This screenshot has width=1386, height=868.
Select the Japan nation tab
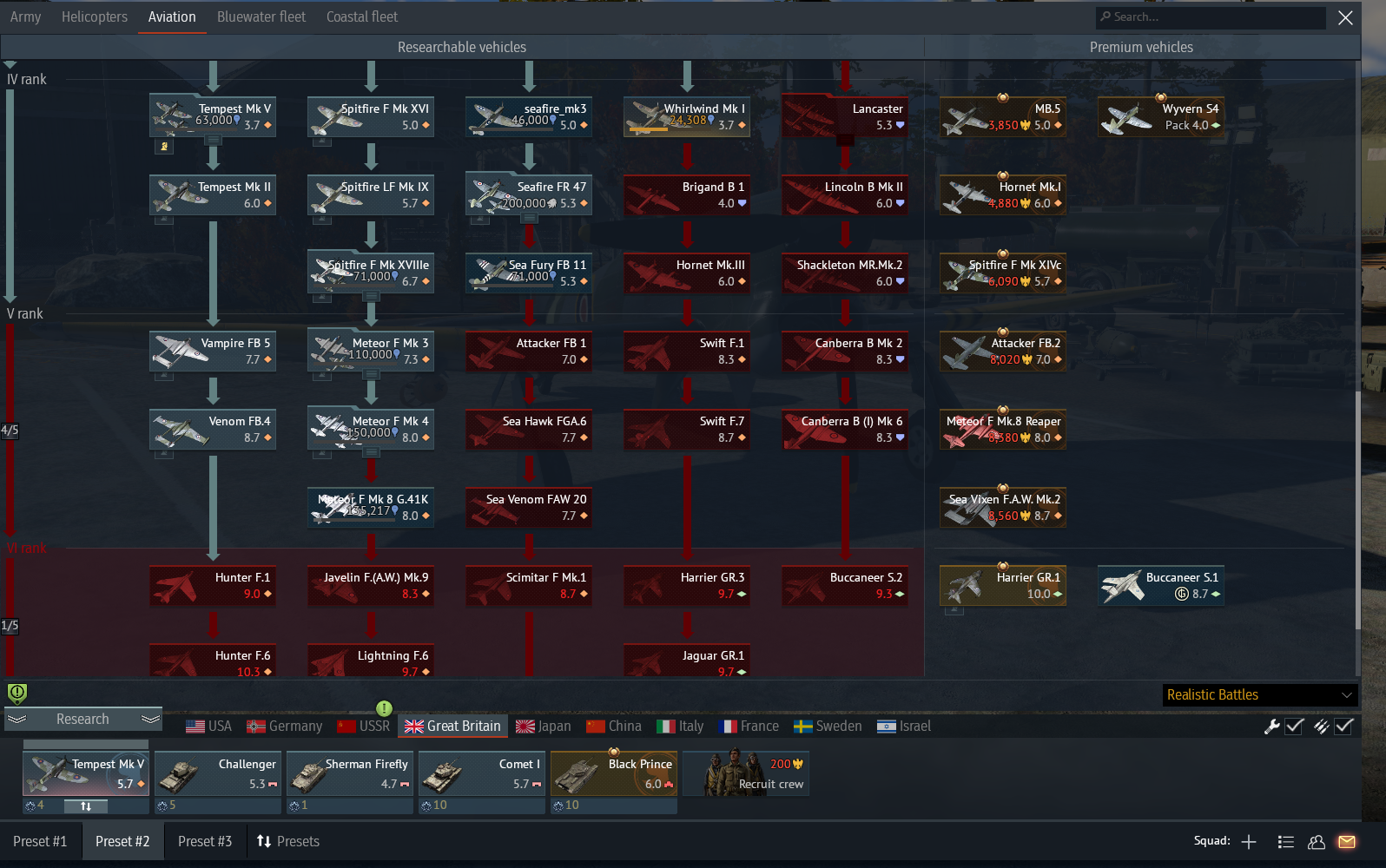click(544, 727)
